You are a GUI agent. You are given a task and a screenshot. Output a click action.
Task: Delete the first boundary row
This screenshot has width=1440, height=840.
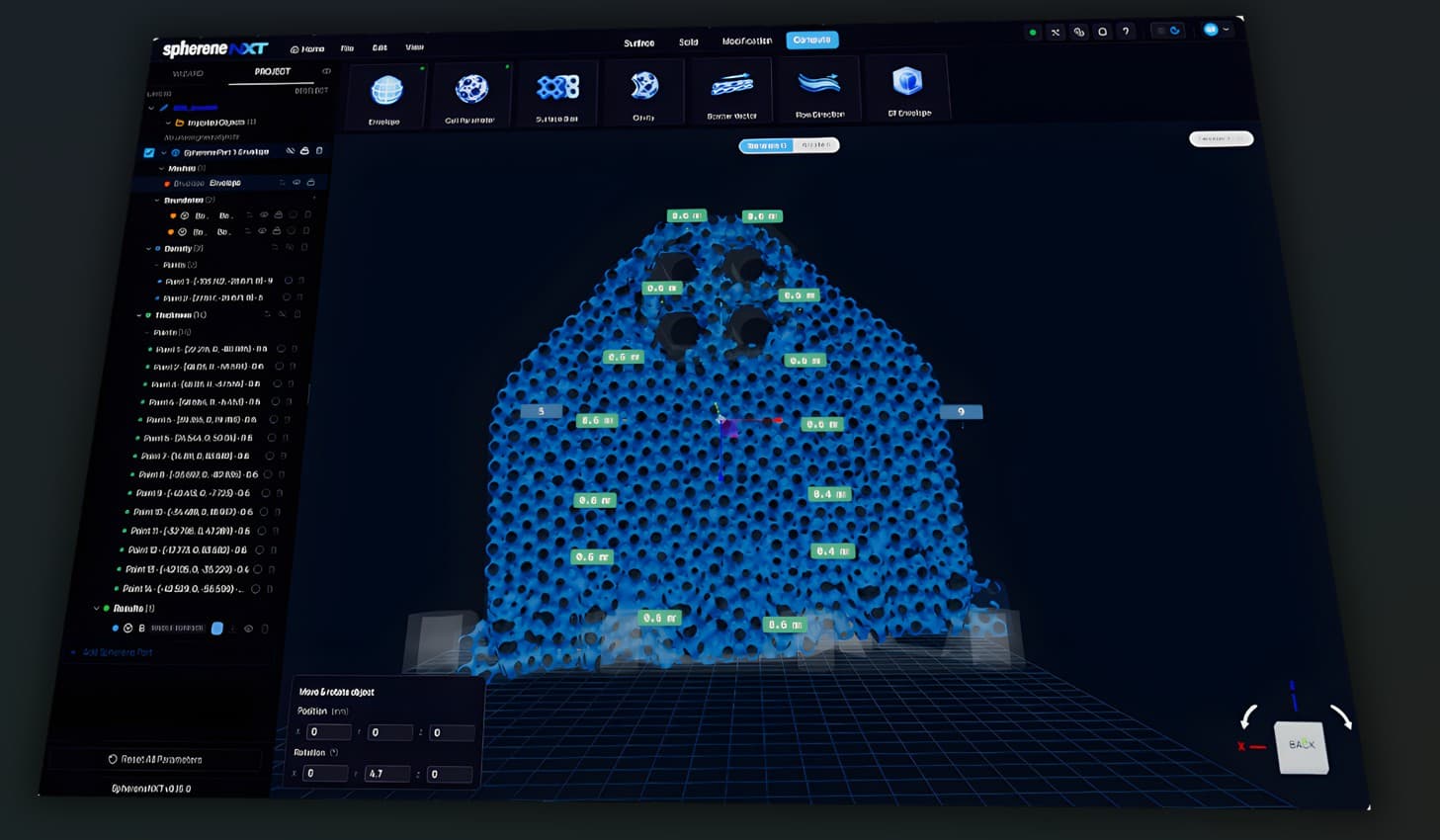307,214
